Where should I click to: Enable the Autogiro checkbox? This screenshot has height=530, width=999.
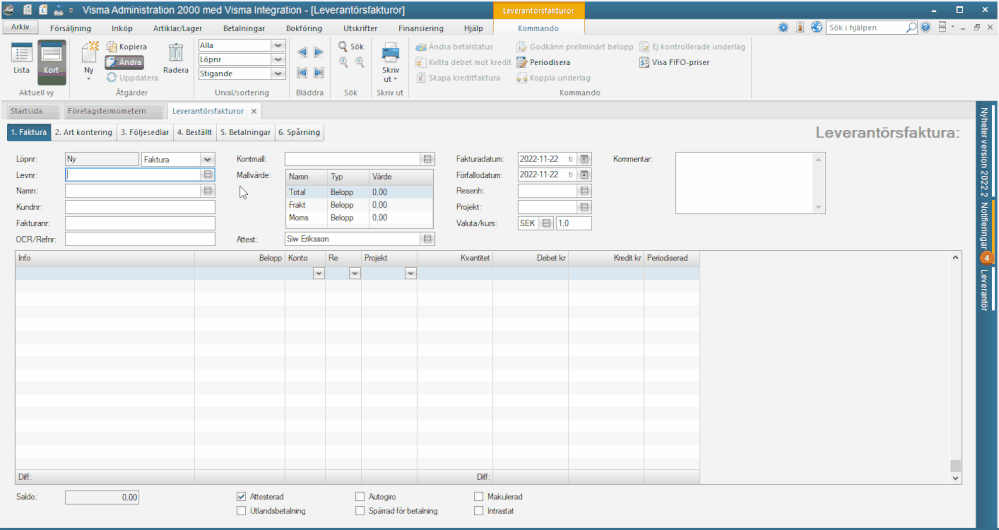(360, 496)
